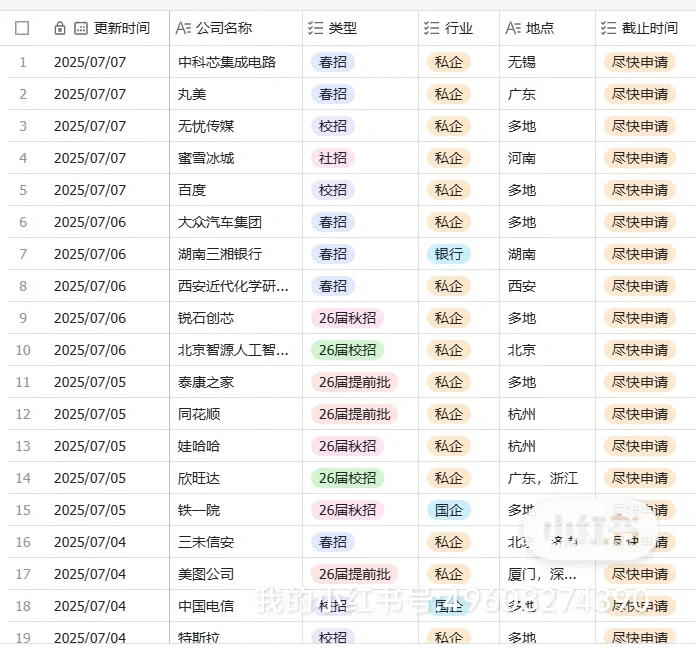696x649 pixels.
Task: Select the 同花顺 company cell
Action: (x=236, y=413)
